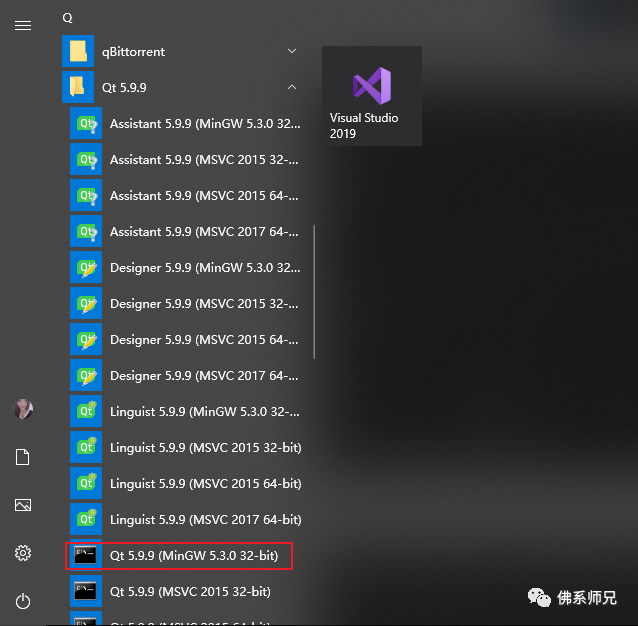
Task: Click Linguist 5.9.9 (MinGW 5.3.0 32-... text
Action: (205, 412)
